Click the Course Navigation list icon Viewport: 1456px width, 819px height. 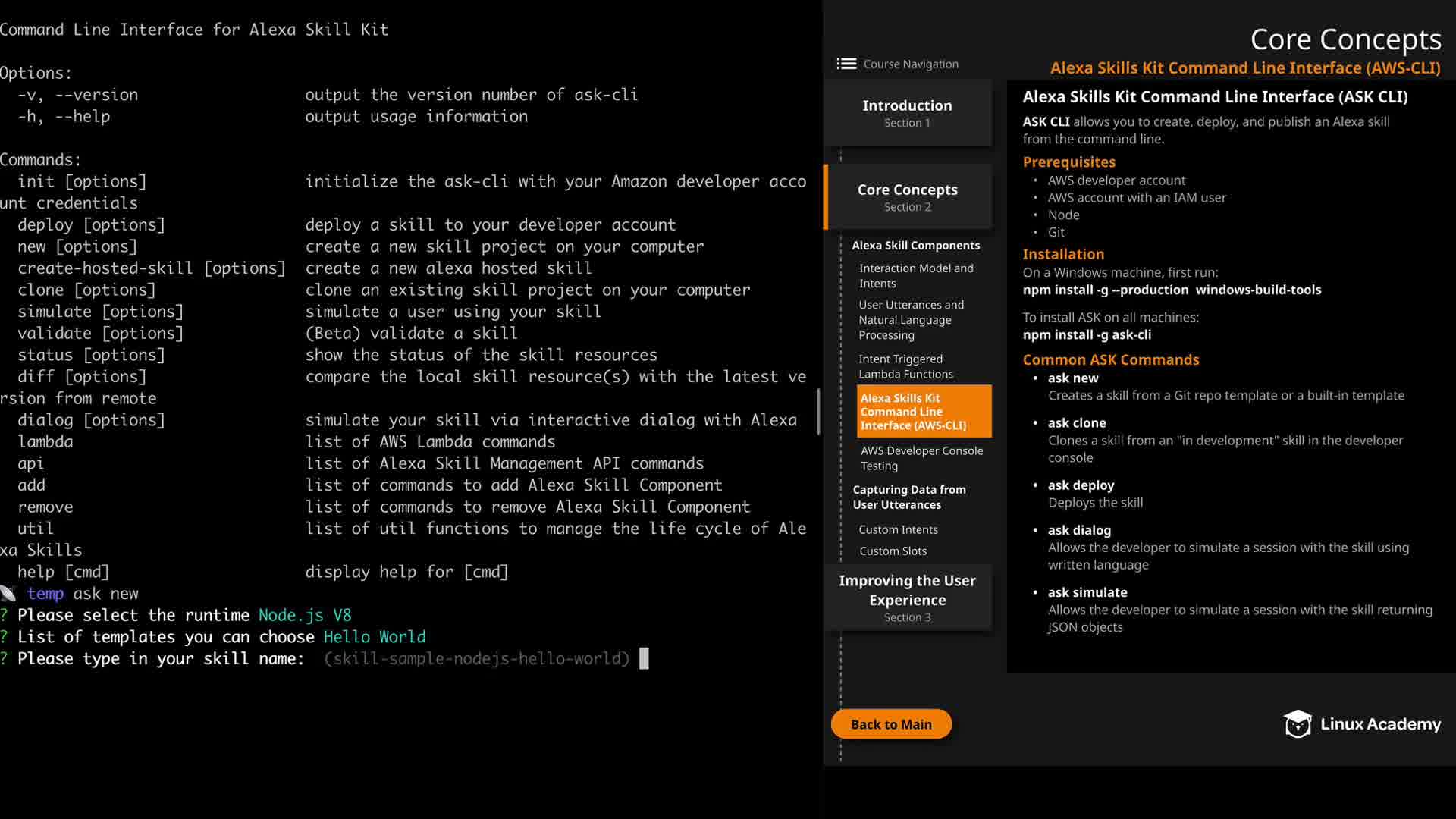pos(846,64)
